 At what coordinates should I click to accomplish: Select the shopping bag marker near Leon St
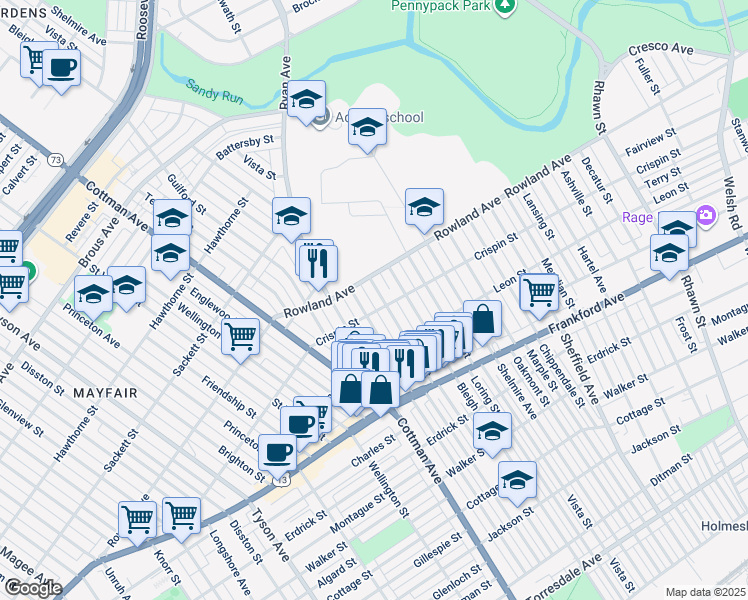tap(482, 319)
